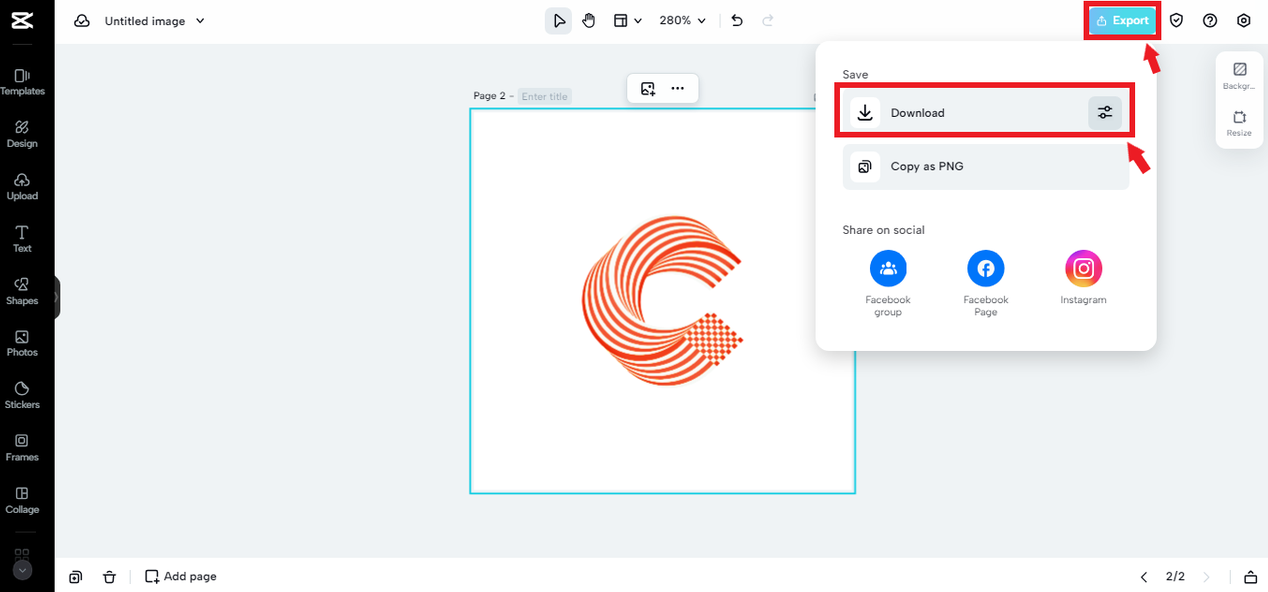Go to the previous page
The image size is (1268, 592).
click(1144, 577)
